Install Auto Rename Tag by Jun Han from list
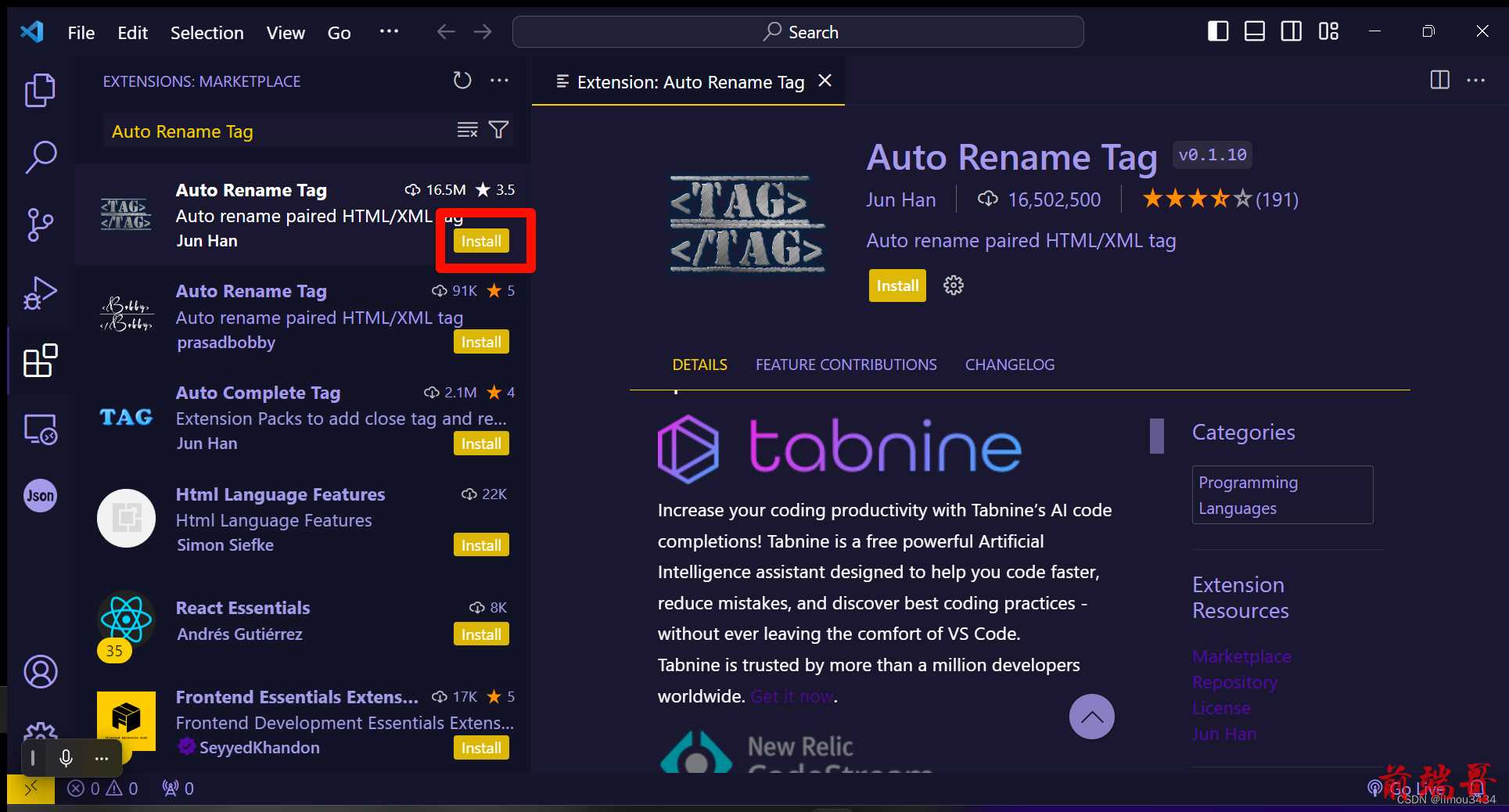The width and height of the screenshot is (1509, 812). (481, 241)
